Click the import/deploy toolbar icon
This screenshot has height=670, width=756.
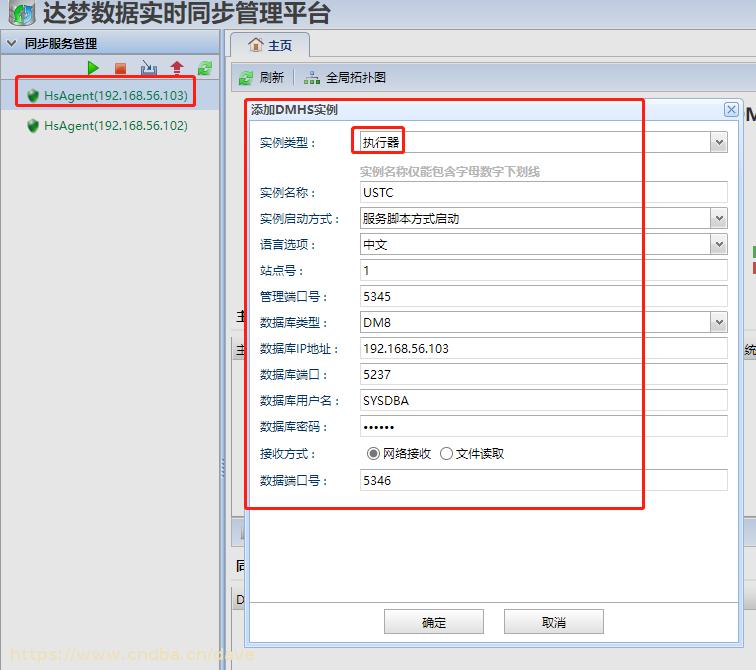[148, 68]
